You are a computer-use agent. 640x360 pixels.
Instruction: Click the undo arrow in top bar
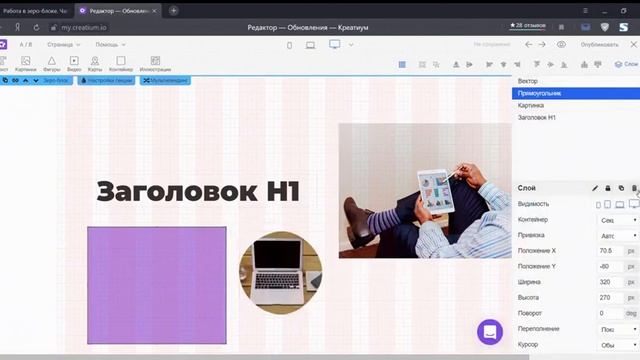529,44
